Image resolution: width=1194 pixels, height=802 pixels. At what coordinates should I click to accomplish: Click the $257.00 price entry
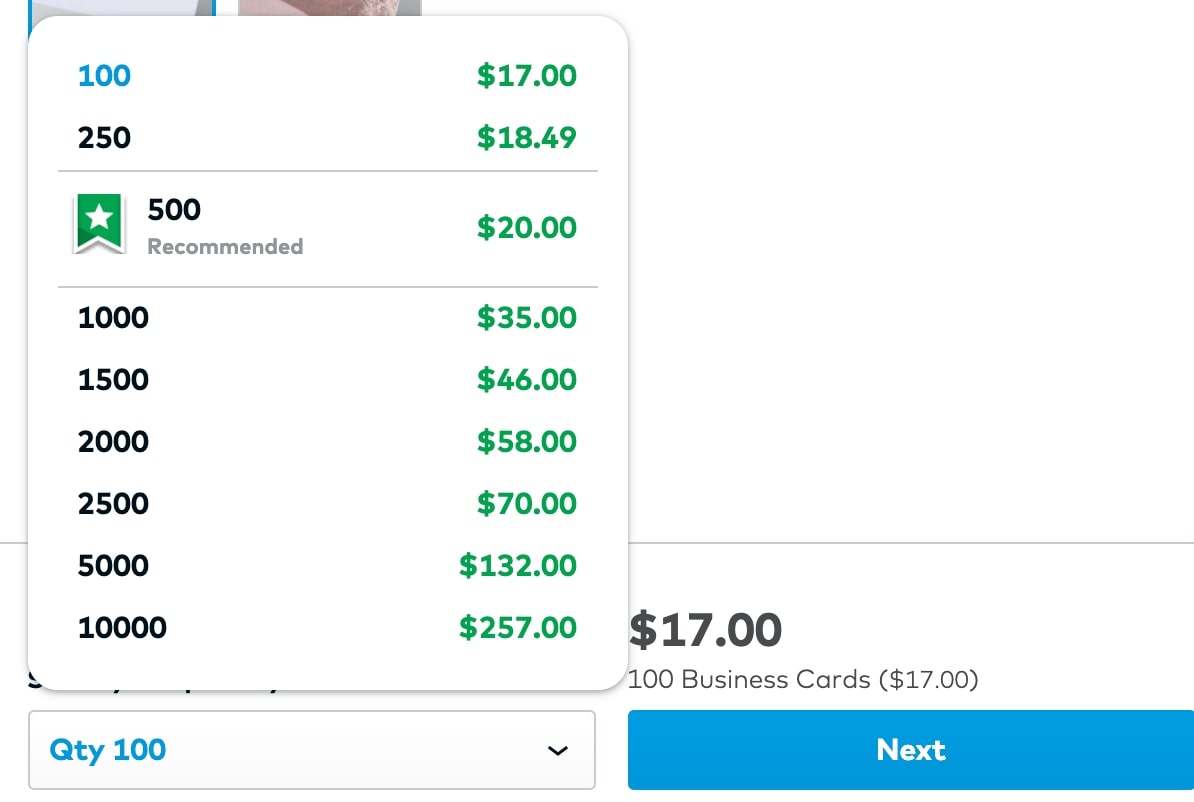click(x=518, y=628)
